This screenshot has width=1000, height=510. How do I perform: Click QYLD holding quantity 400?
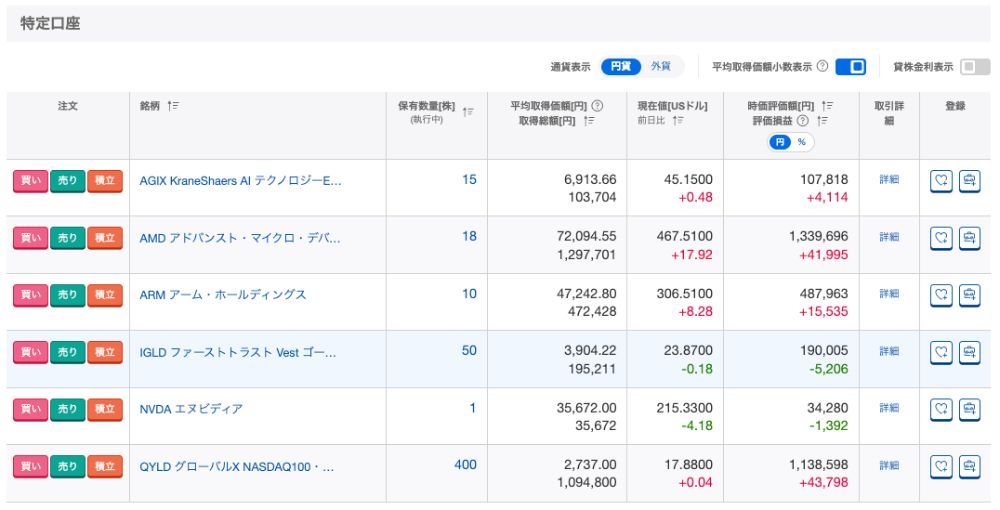(465, 465)
